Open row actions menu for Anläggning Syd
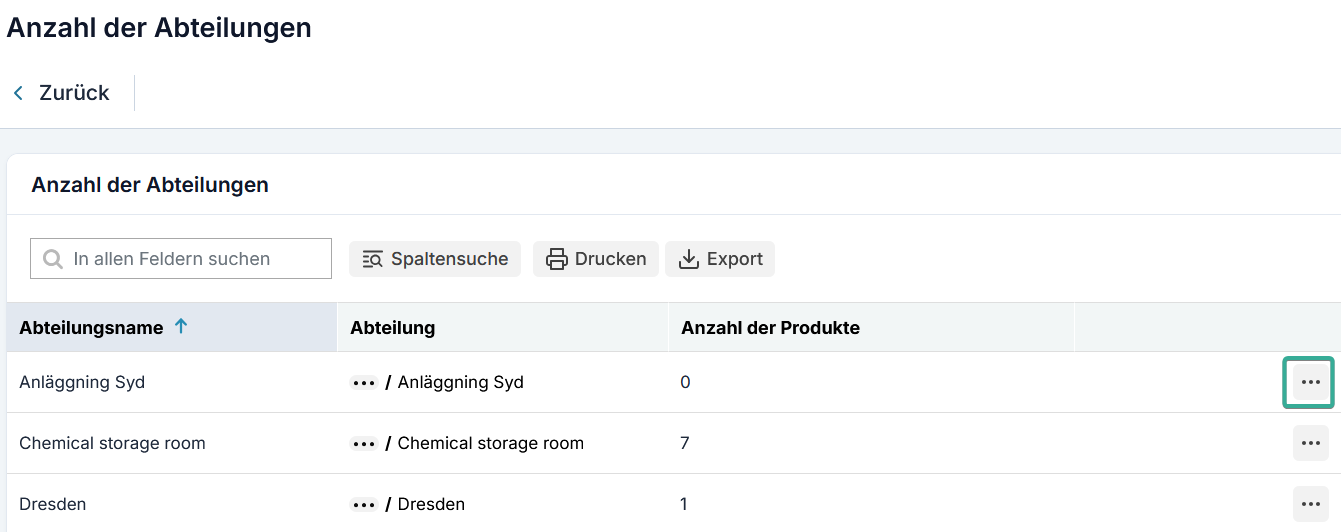 (x=1310, y=382)
